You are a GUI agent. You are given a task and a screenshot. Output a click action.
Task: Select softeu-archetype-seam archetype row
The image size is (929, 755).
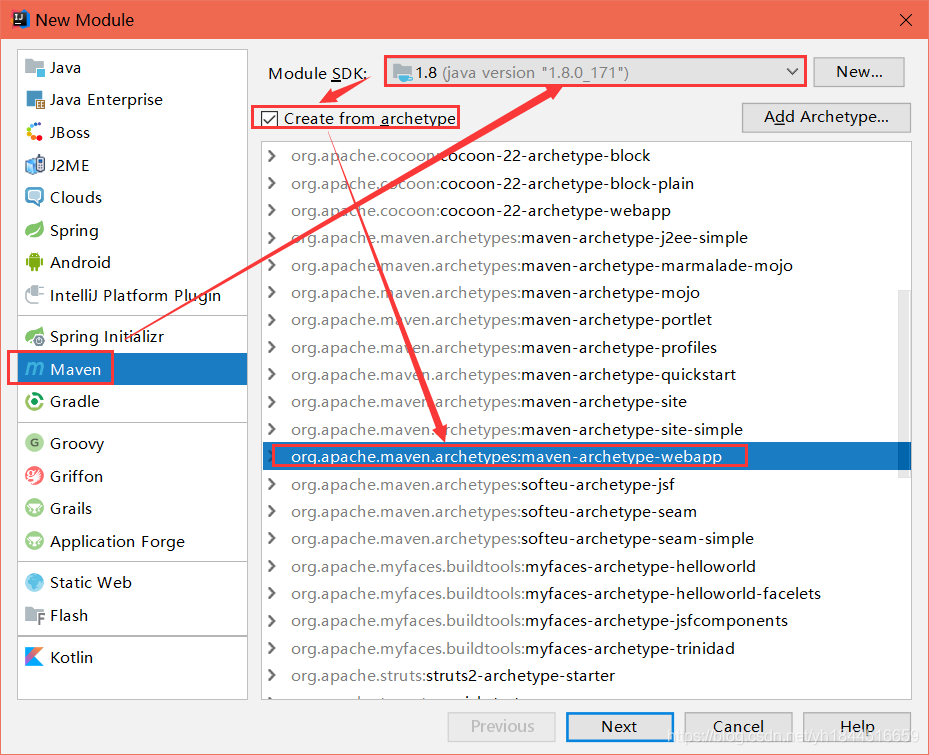click(x=587, y=511)
